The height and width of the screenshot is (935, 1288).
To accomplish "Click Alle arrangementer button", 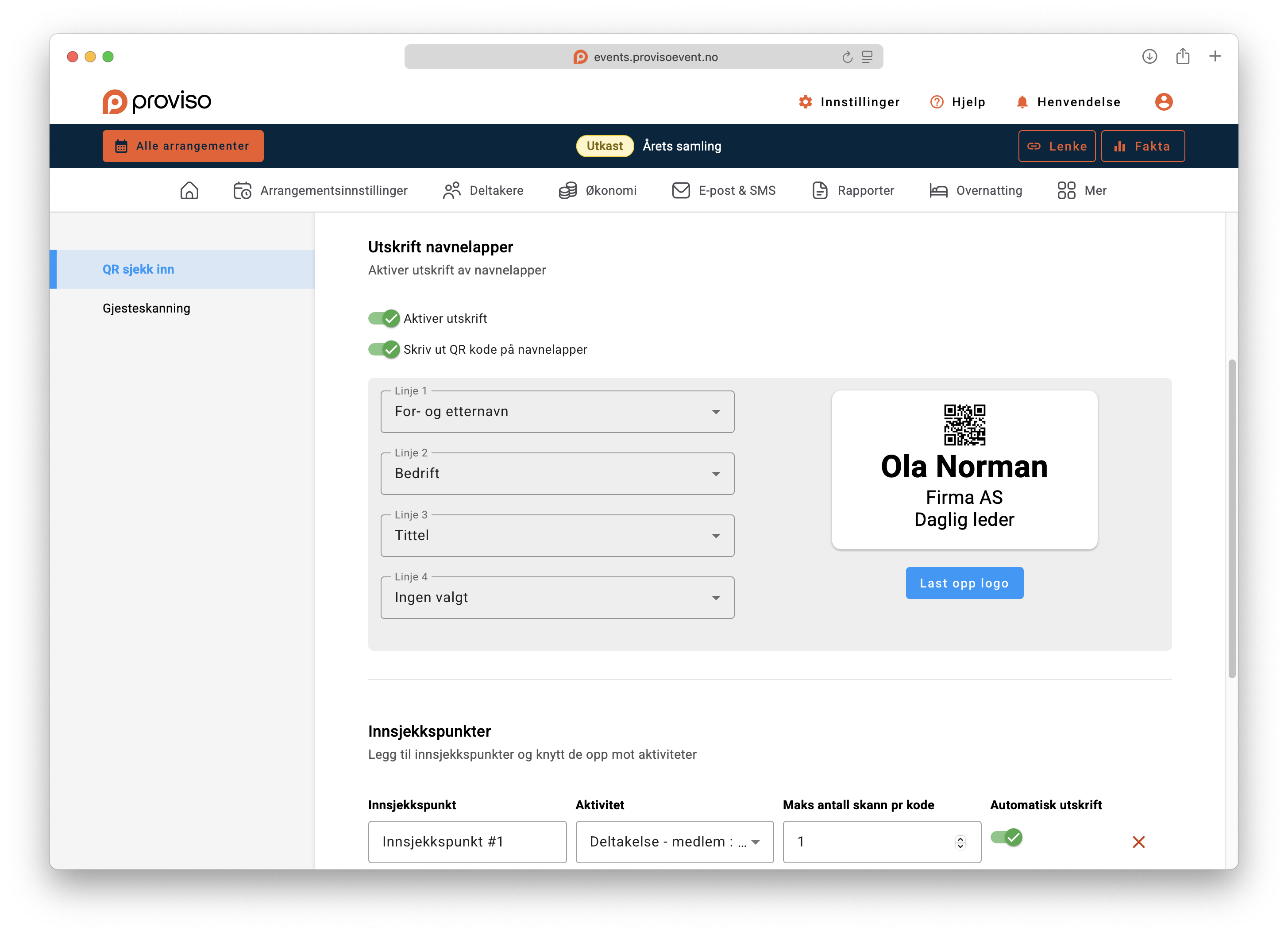I will (x=183, y=146).
